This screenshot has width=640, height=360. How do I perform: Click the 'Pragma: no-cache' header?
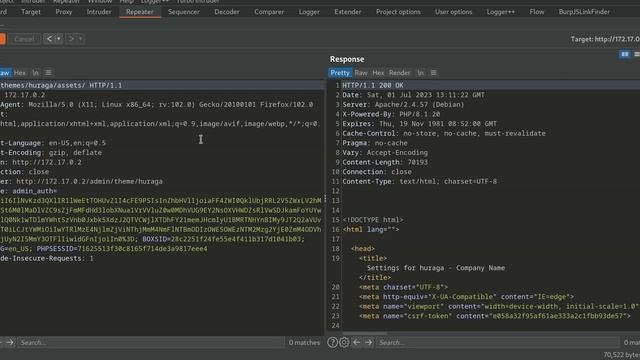375,143
